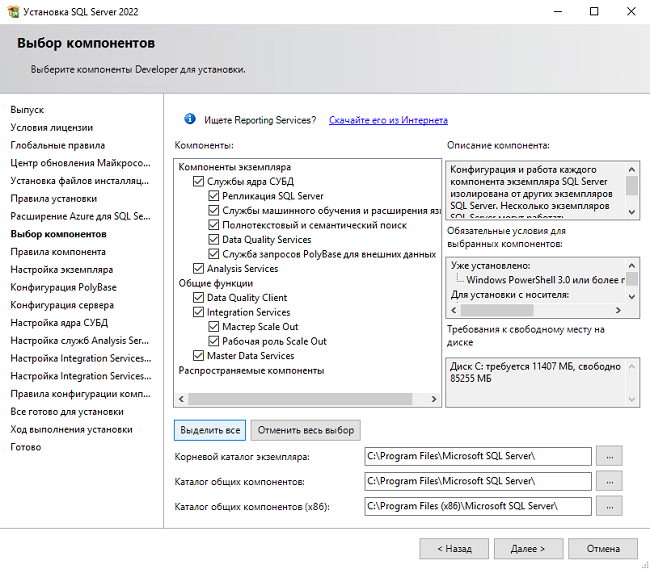Click left arrow in prerequisites horizontal scrollbar
Screen dimensions: 650x569
(454, 310)
